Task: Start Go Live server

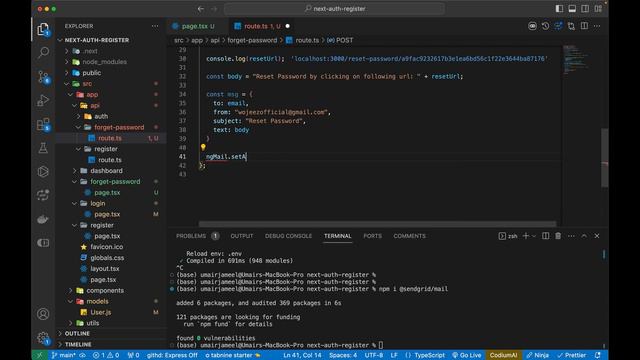Action: (x=466, y=355)
